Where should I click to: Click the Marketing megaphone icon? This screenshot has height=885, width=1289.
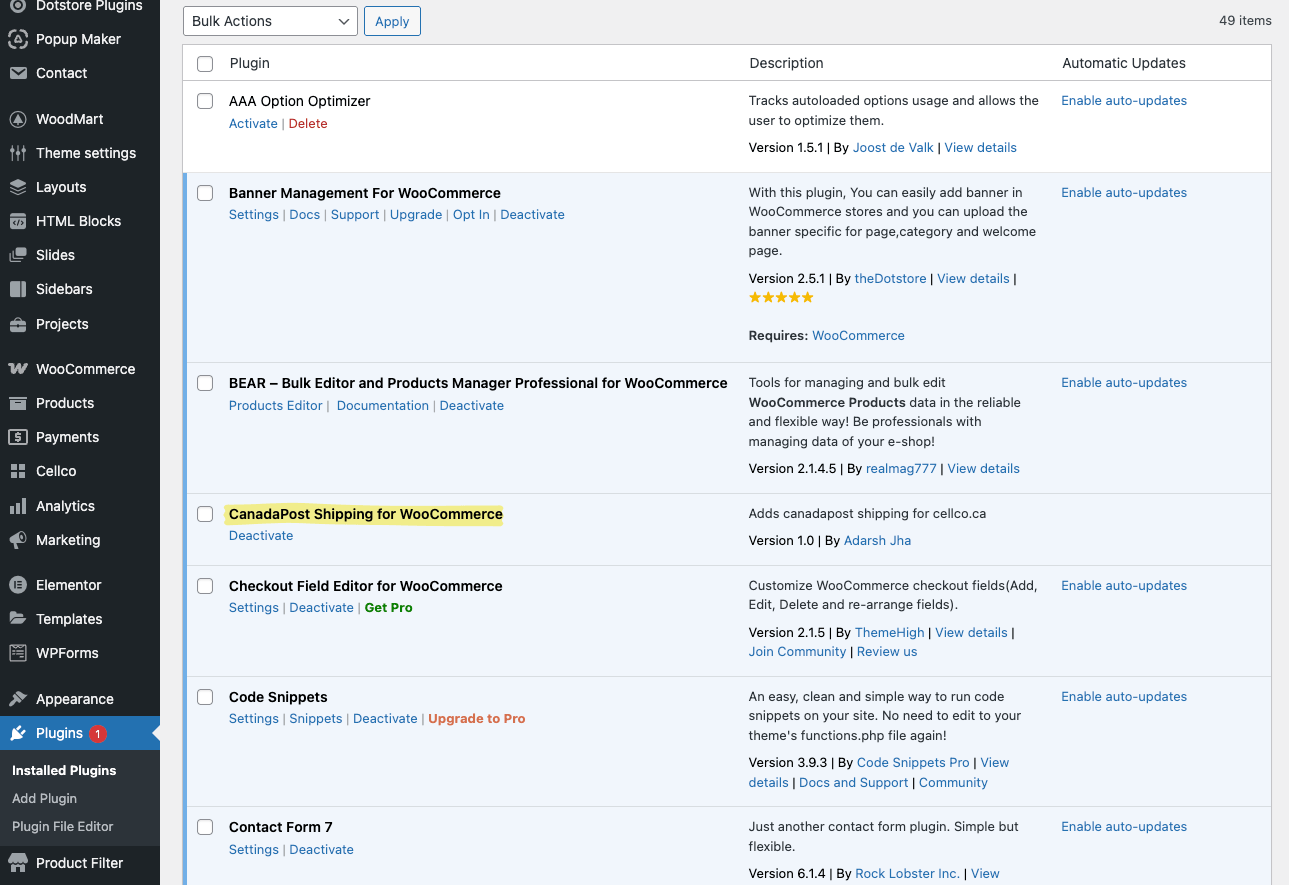[x=17, y=540]
